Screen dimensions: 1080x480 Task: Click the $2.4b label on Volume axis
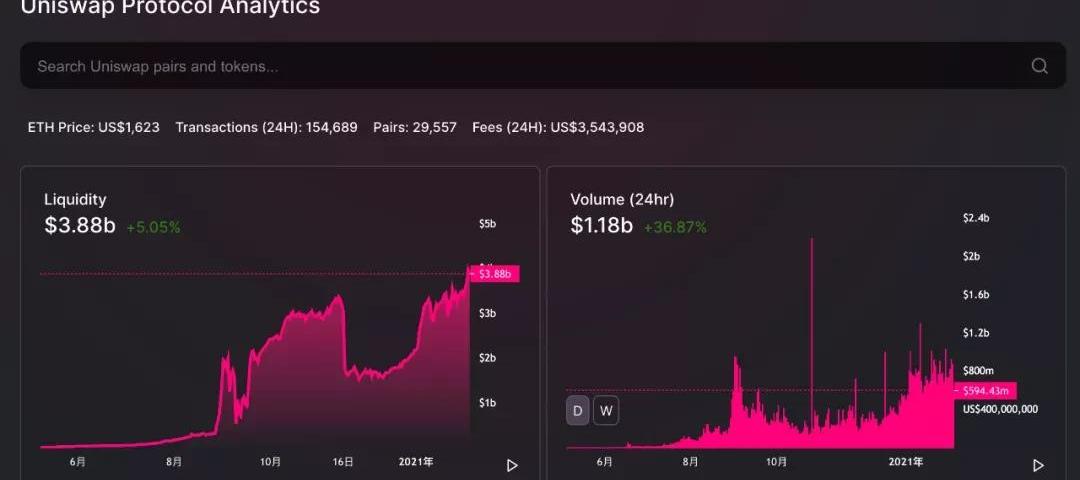tap(976, 218)
